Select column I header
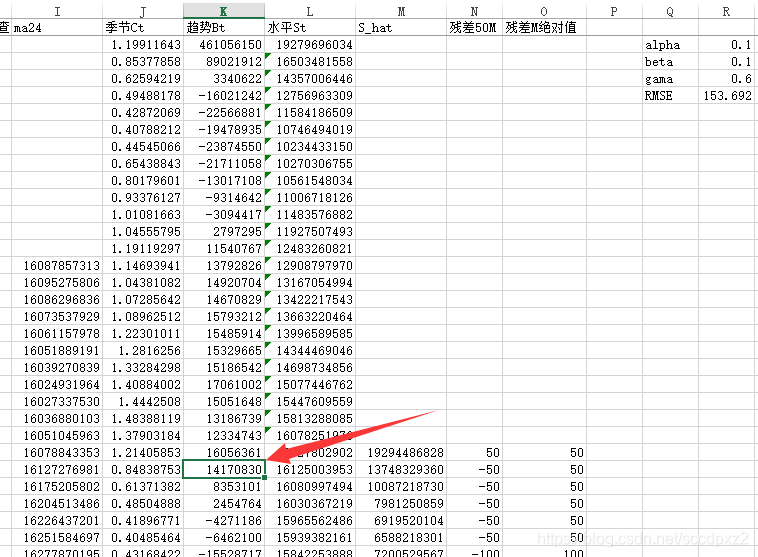The width and height of the screenshot is (758, 557). (57, 11)
